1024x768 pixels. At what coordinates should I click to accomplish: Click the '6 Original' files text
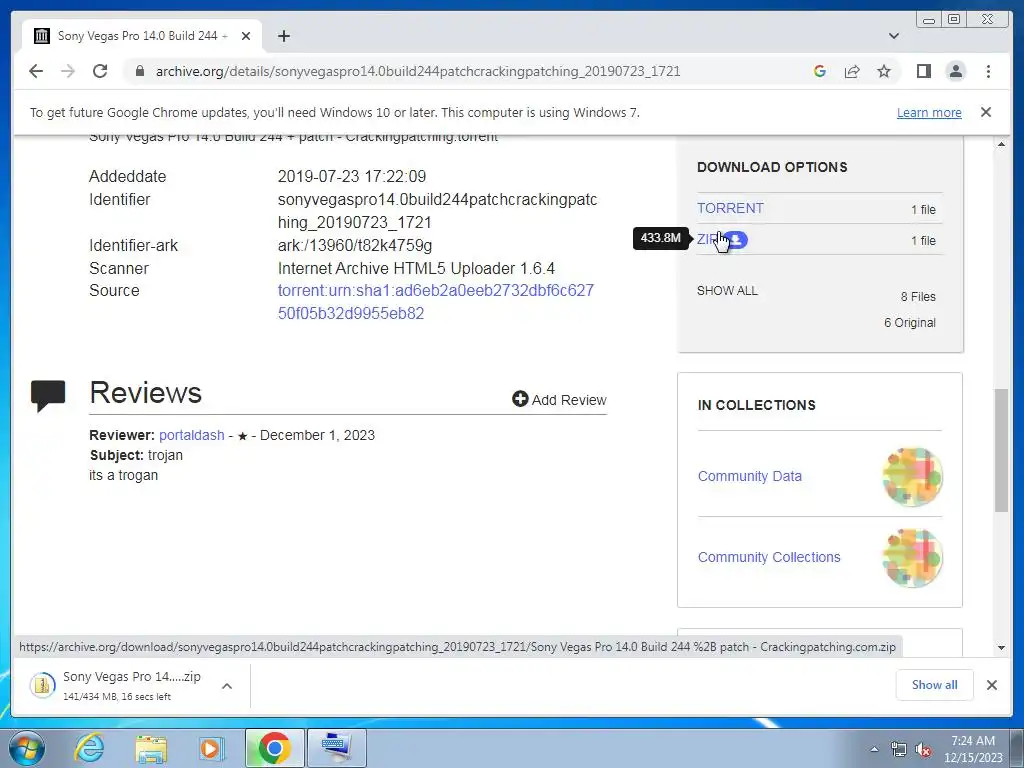coord(910,323)
